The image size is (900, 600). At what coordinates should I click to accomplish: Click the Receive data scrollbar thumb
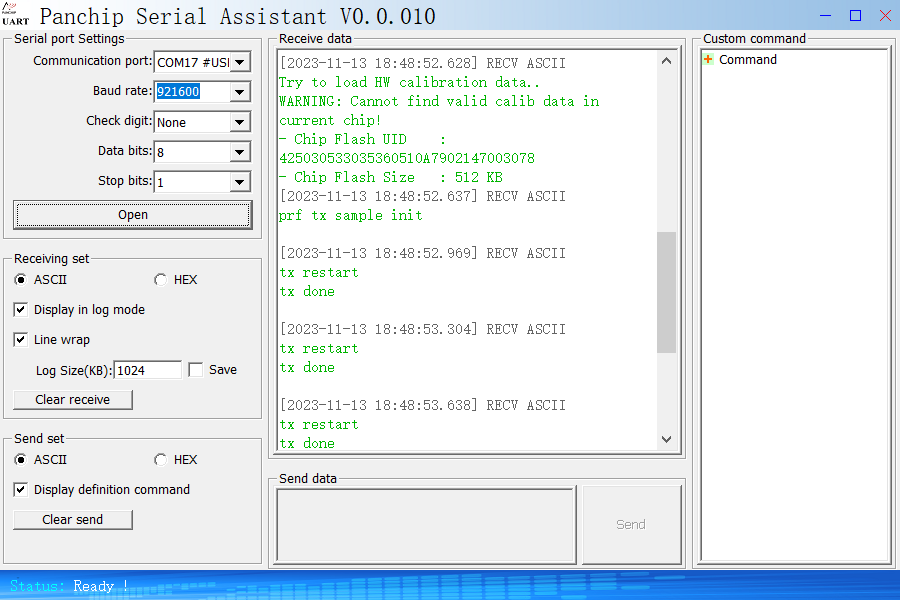(666, 292)
